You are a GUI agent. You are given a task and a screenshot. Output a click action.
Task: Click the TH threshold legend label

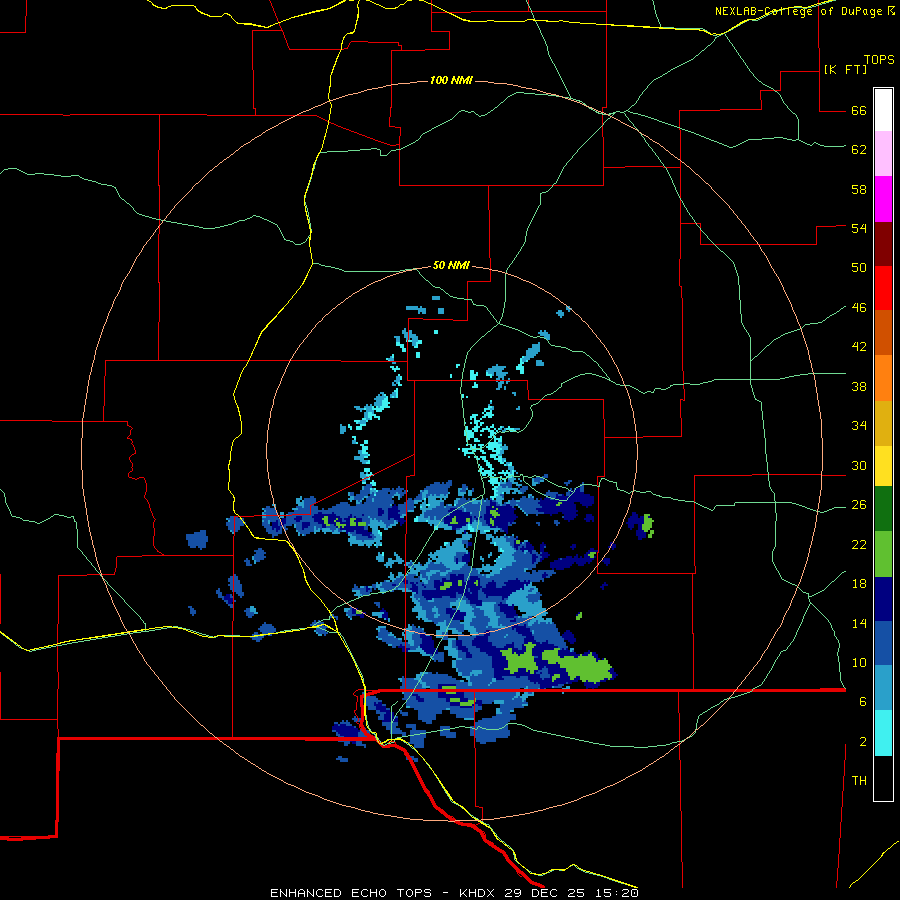coord(859,781)
